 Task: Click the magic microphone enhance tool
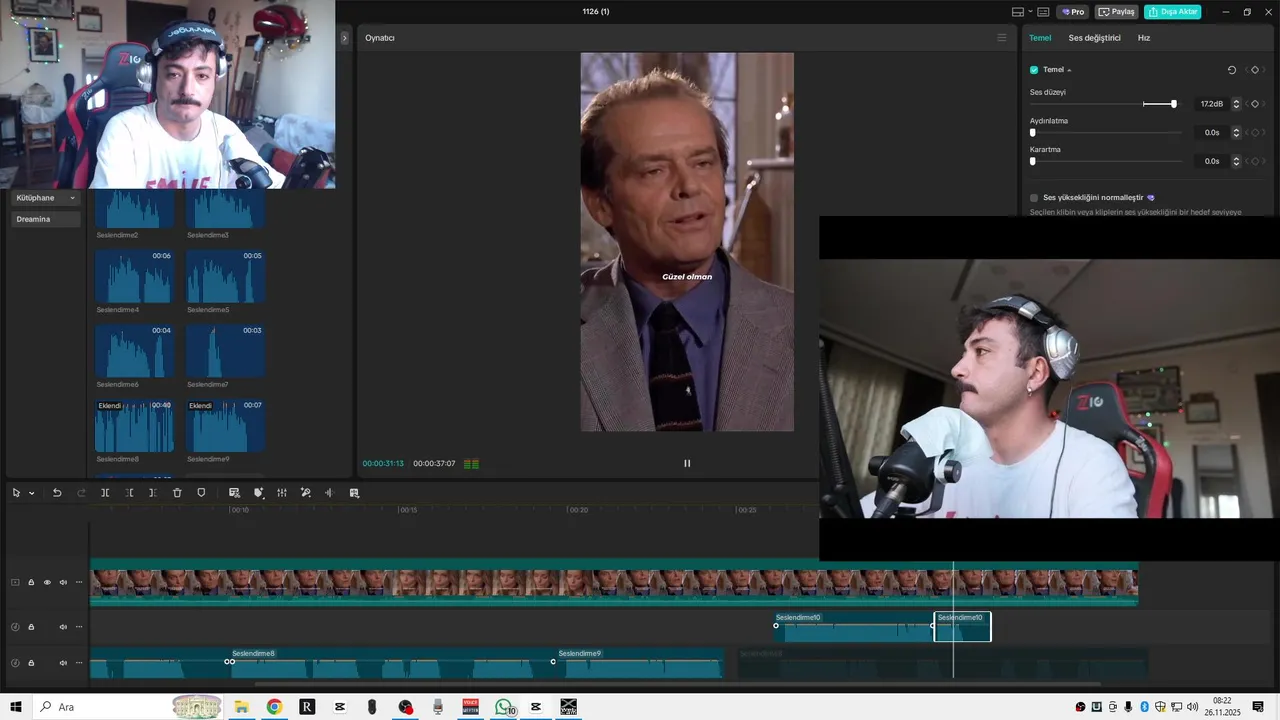tap(306, 493)
